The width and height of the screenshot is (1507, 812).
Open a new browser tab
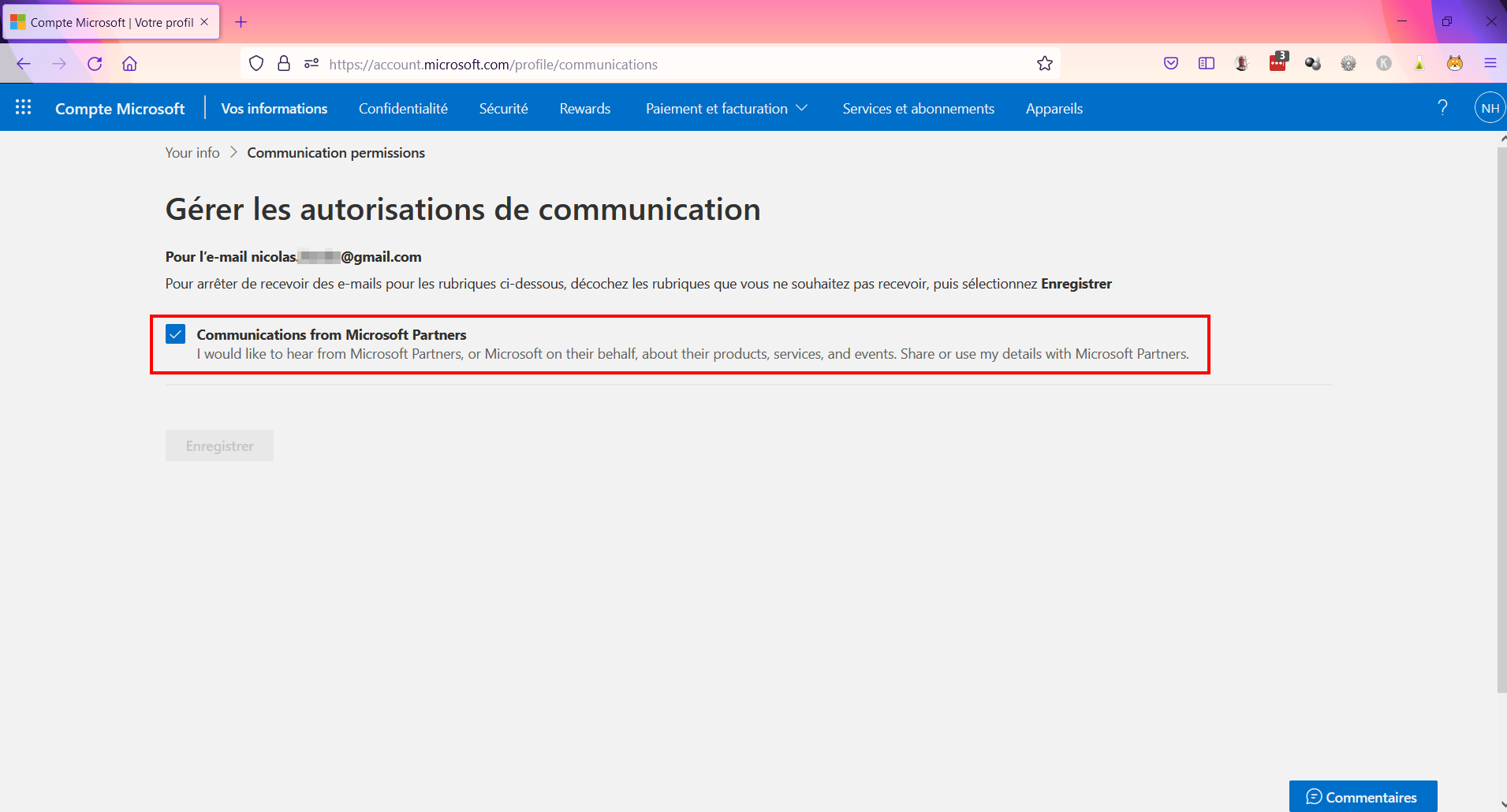pos(241,22)
